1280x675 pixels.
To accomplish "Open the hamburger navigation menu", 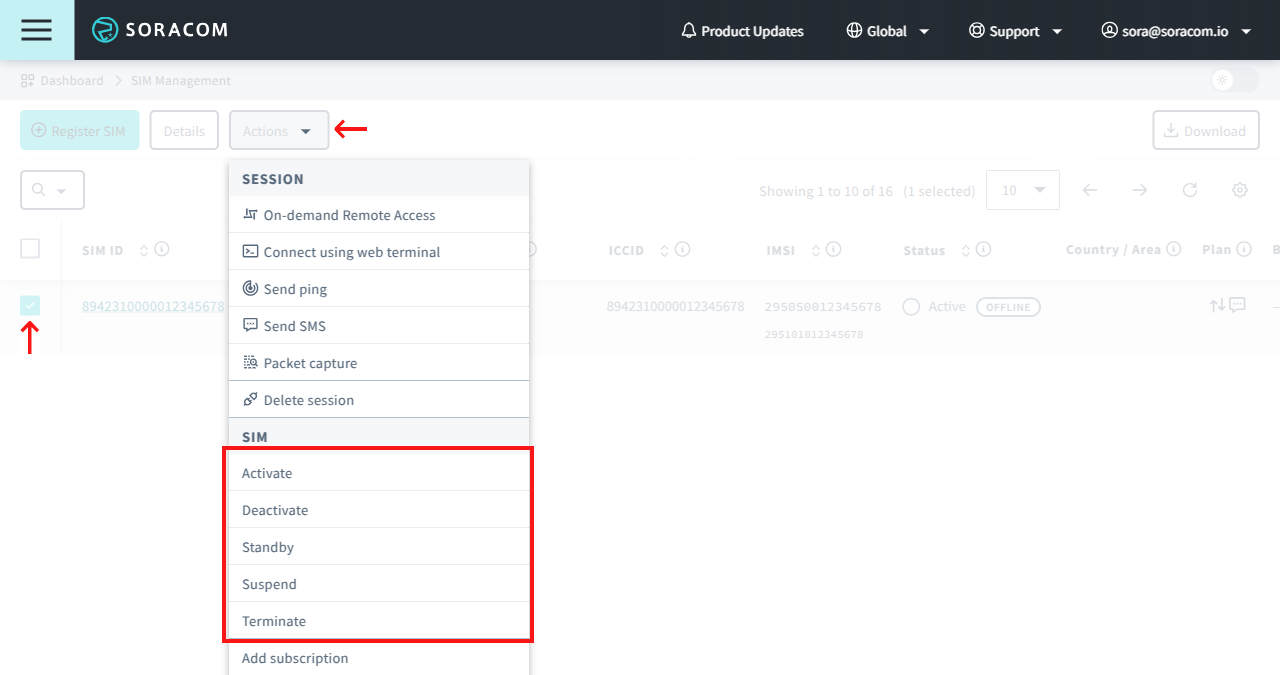I will [x=36, y=30].
